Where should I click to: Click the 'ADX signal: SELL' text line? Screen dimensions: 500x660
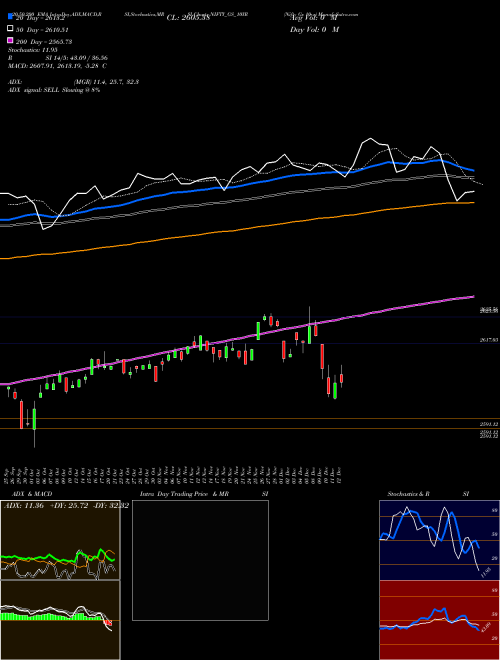click(x=54, y=90)
